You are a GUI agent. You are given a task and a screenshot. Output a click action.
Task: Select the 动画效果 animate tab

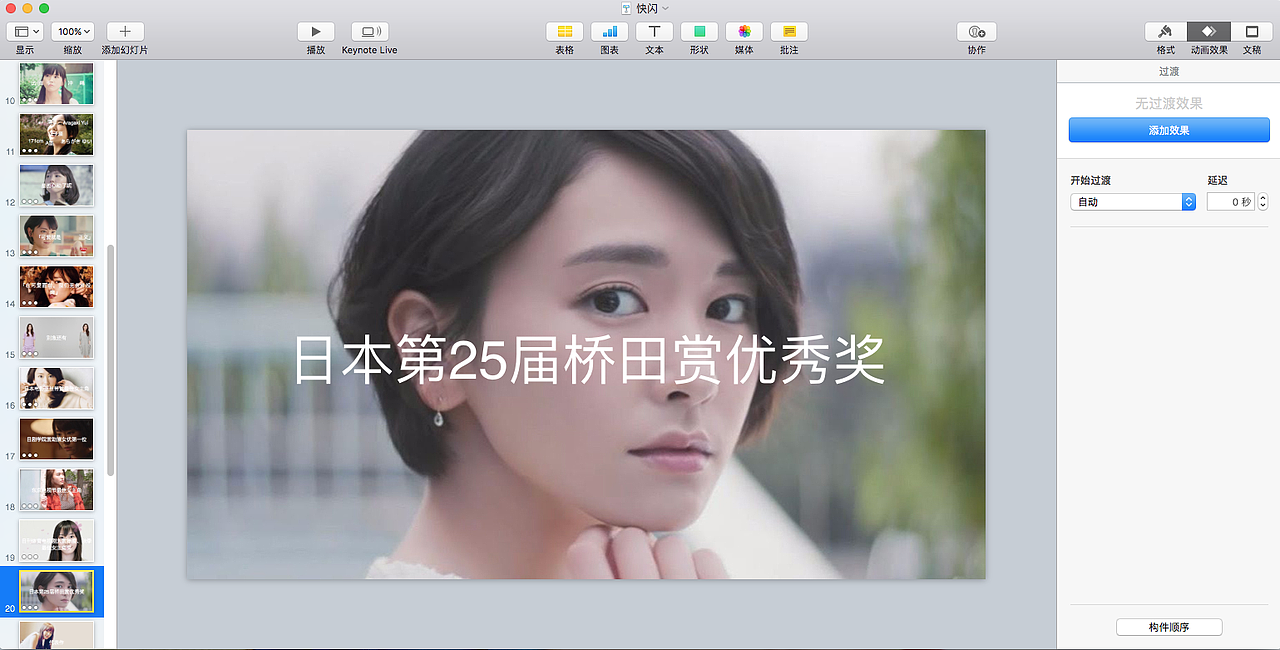(1209, 31)
